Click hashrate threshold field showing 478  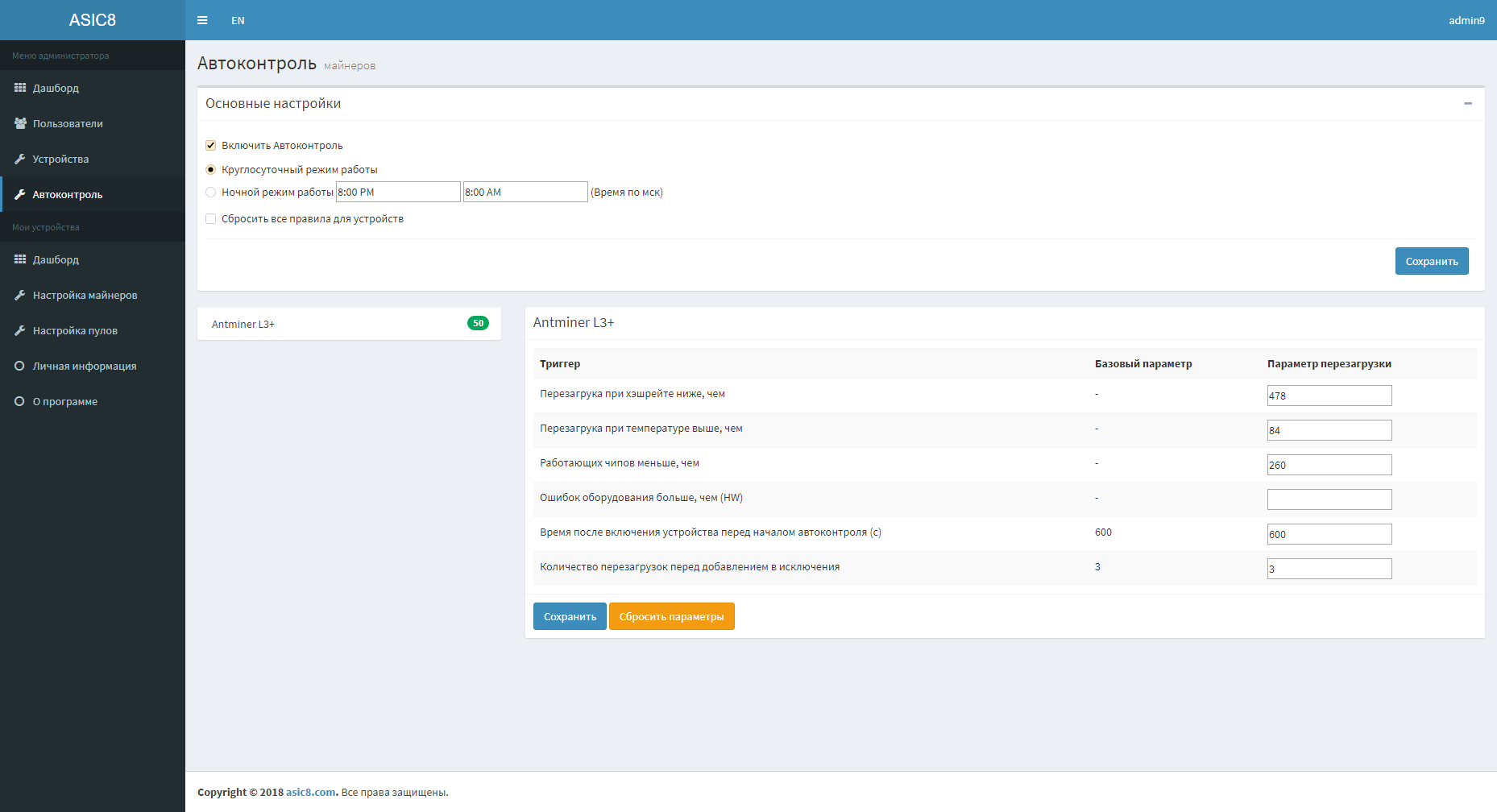1329,396
